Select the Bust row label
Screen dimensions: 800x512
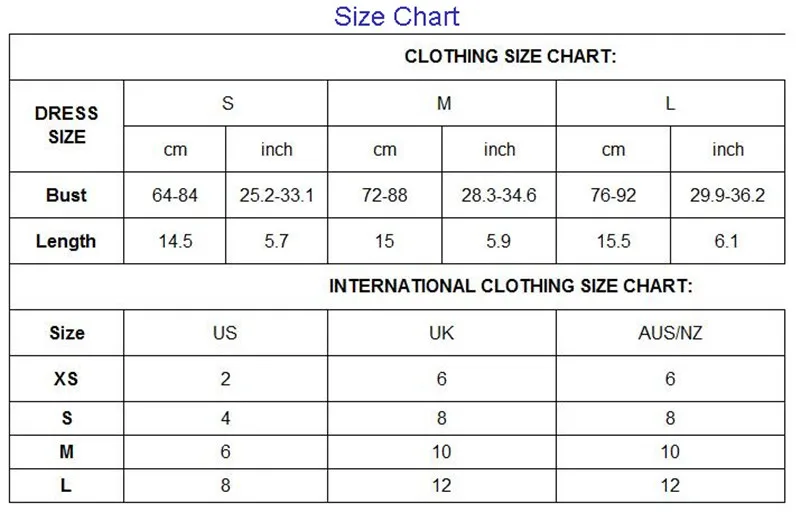(x=67, y=195)
